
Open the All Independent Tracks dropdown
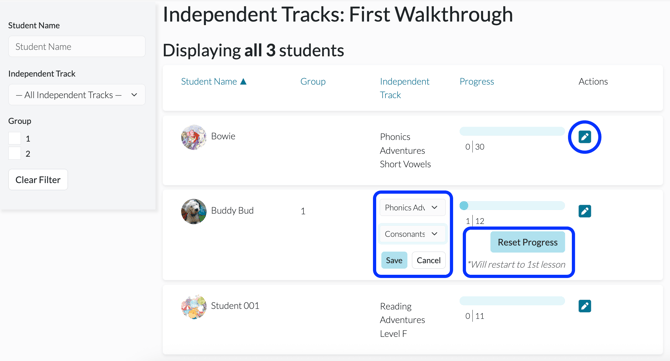click(77, 95)
